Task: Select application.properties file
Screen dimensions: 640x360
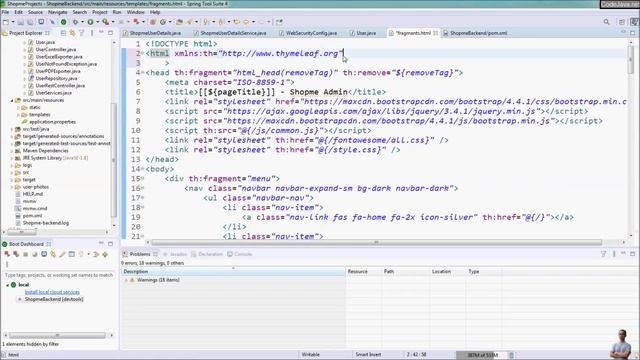Action: (52, 122)
